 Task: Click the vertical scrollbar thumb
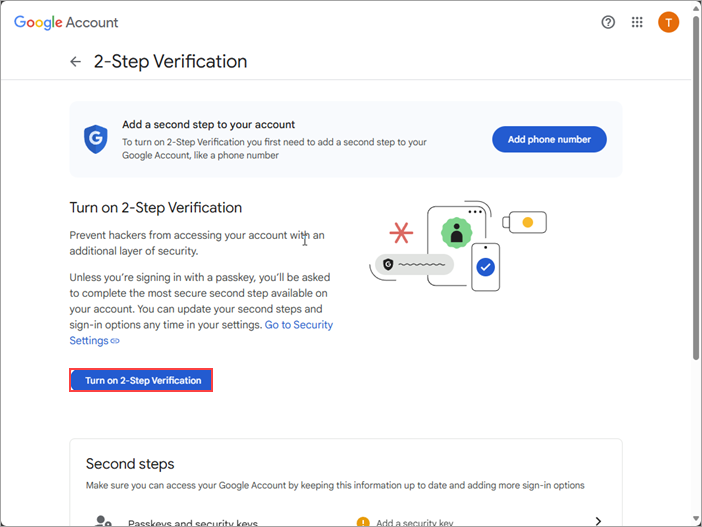pyautogui.click(x=696, y=185)
